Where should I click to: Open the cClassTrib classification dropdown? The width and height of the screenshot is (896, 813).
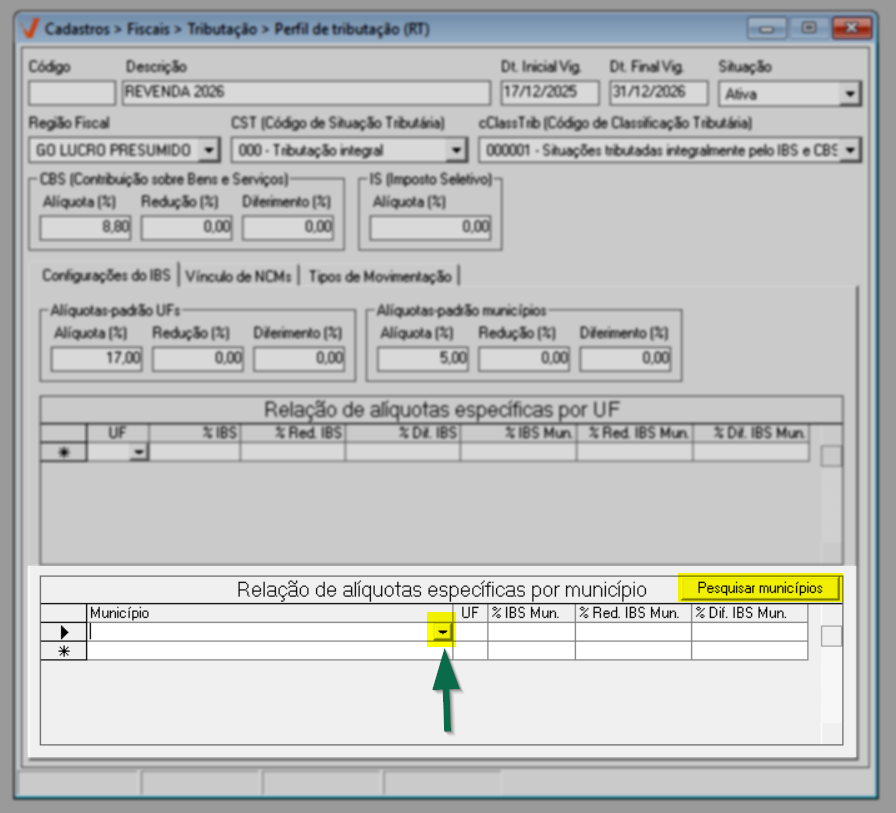click(x=849, y=150)
